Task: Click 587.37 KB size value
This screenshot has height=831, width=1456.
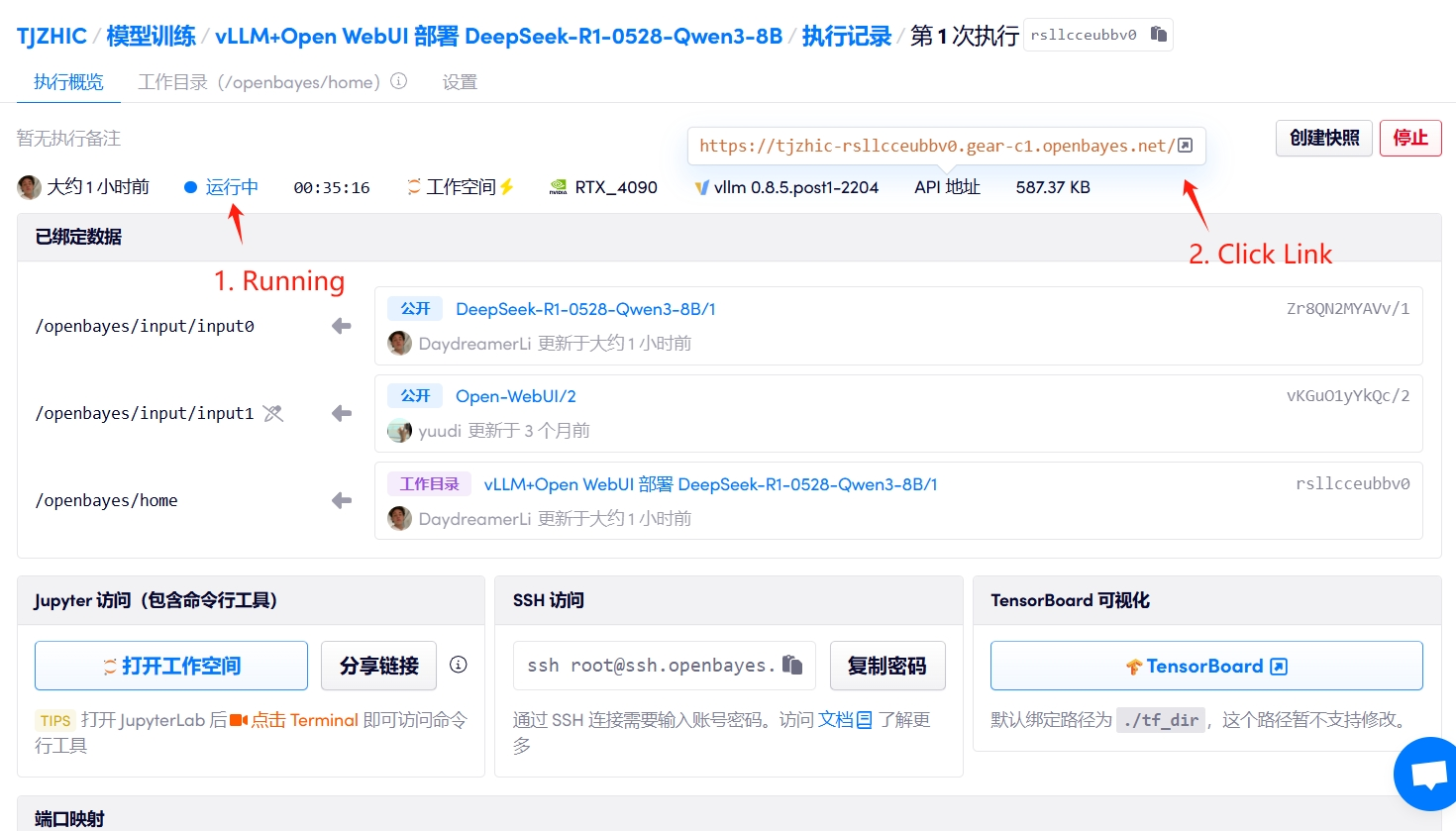Action: point(1053,187)
